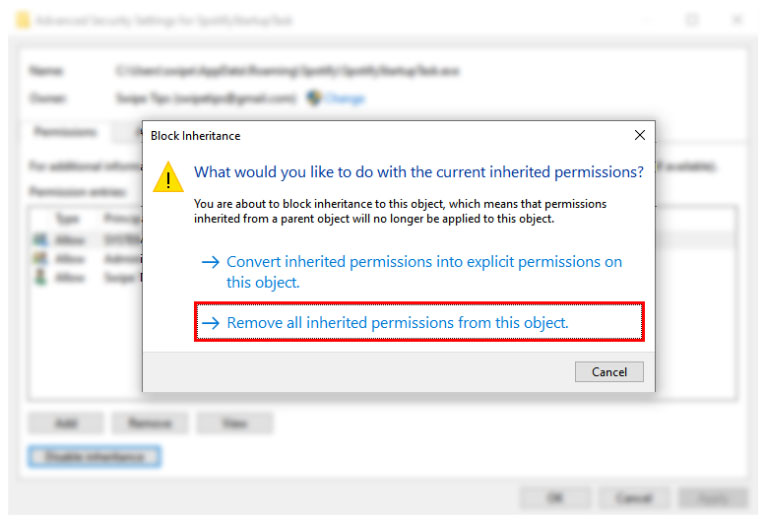Close the Block Inheritance dialog with X
The height and width of the screenshot is (524, 767).
[x=639, y=135]
